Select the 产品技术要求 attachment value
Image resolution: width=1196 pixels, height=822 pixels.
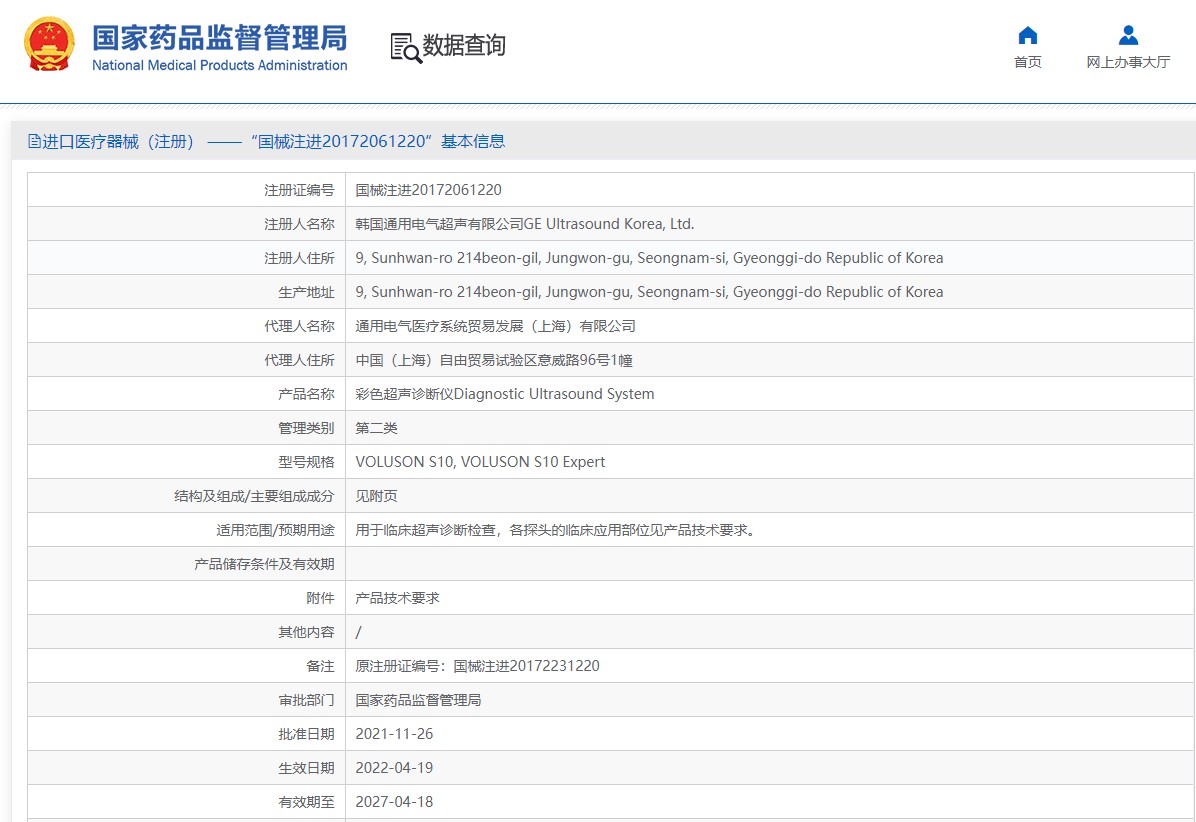(397, 598)
